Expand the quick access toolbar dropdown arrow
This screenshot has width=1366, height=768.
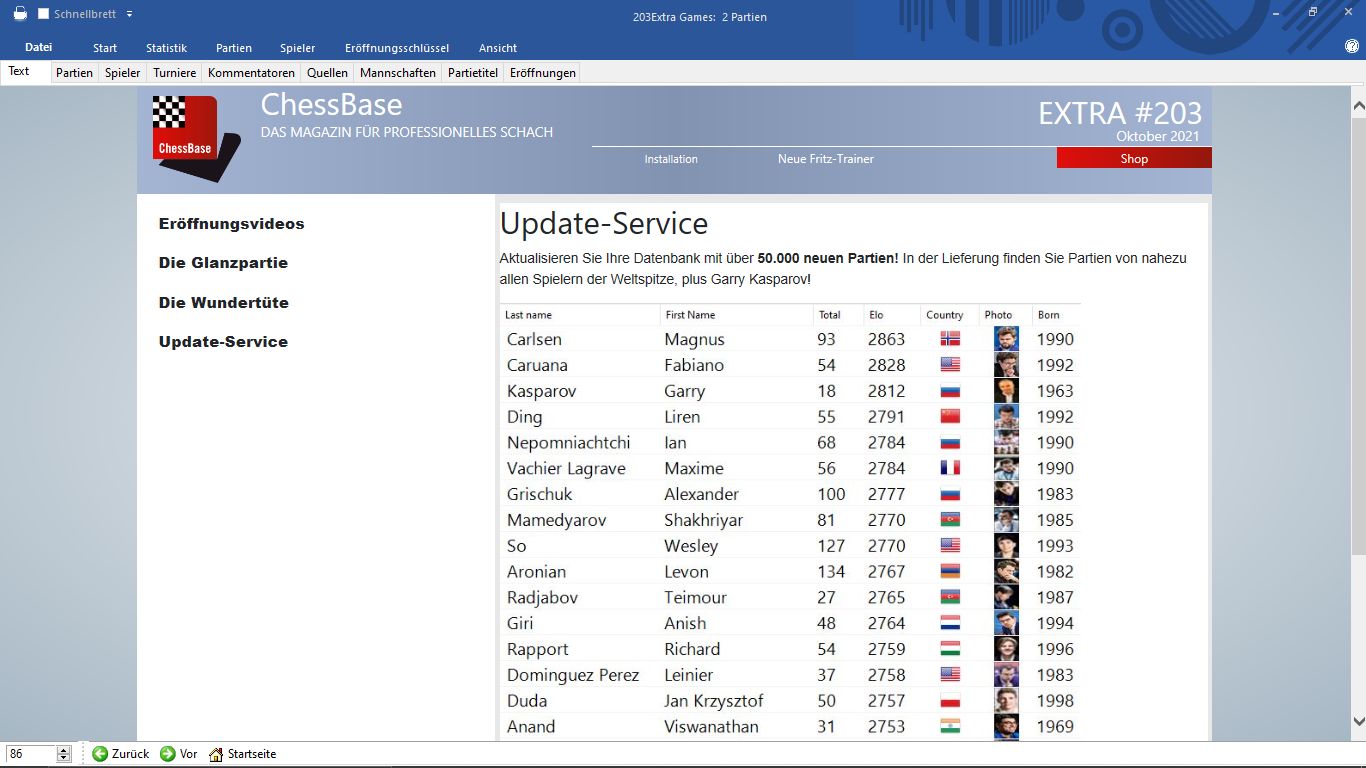pyautogui.click(x=129, y=14)
